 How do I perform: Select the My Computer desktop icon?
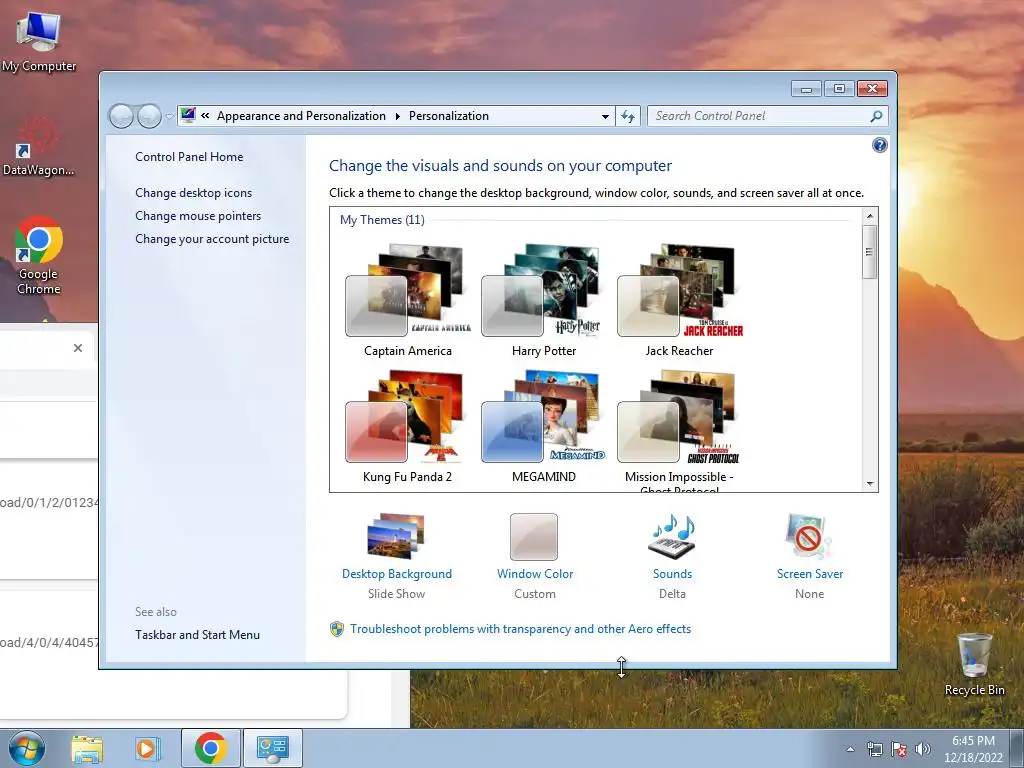(39, 41)
